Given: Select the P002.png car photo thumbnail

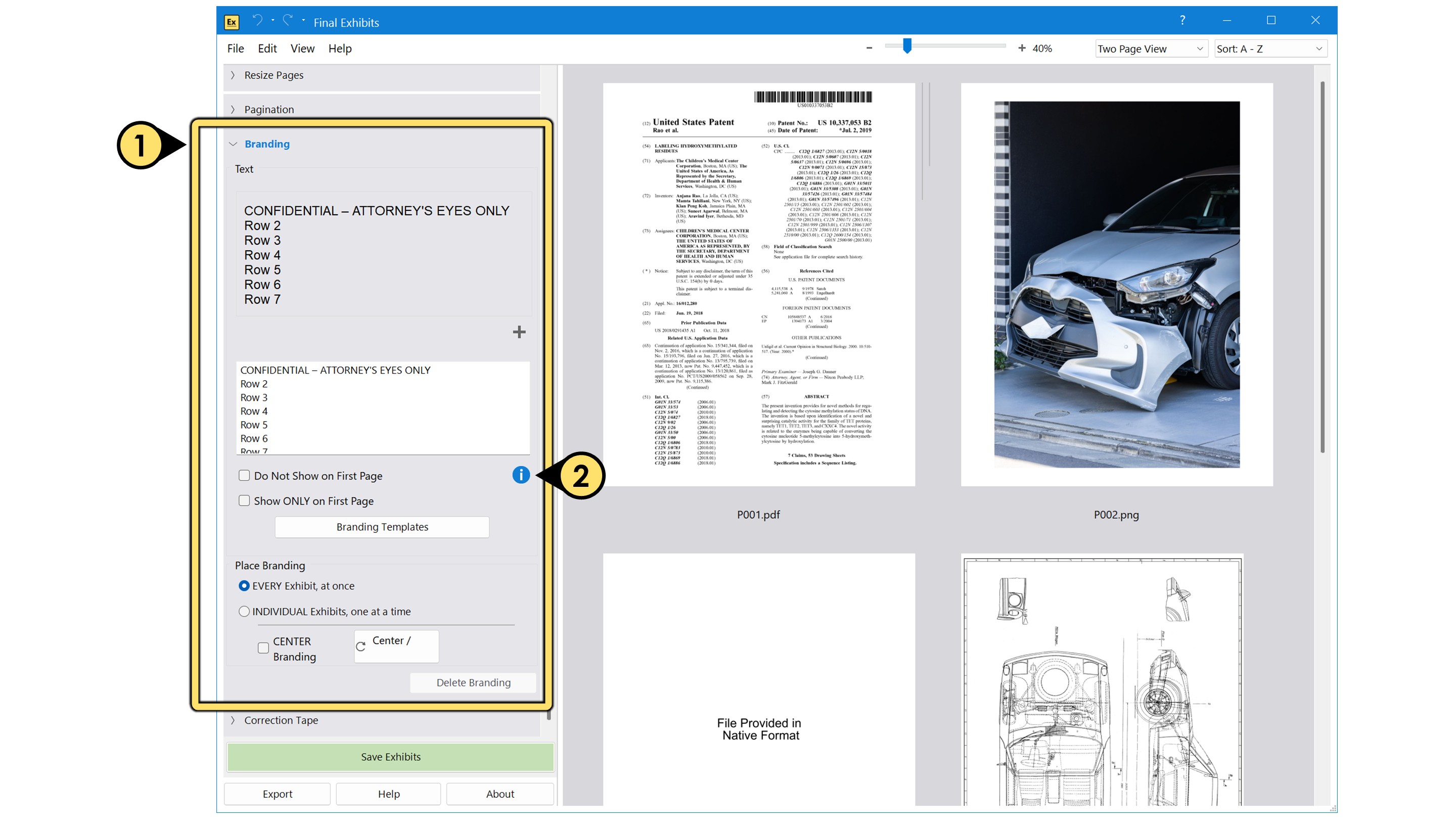Looking at the screenshot, I should [1116, 284].
